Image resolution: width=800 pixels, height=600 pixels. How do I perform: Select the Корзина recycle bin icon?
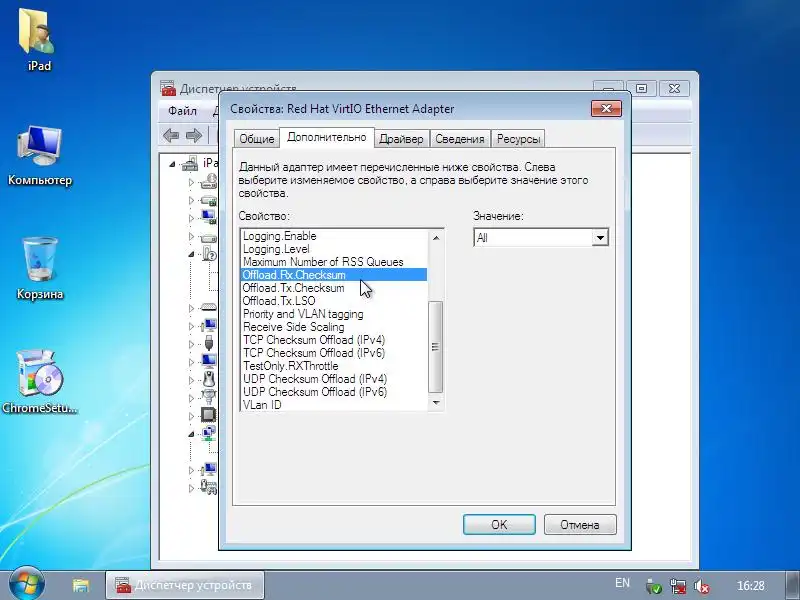point(40,268)
